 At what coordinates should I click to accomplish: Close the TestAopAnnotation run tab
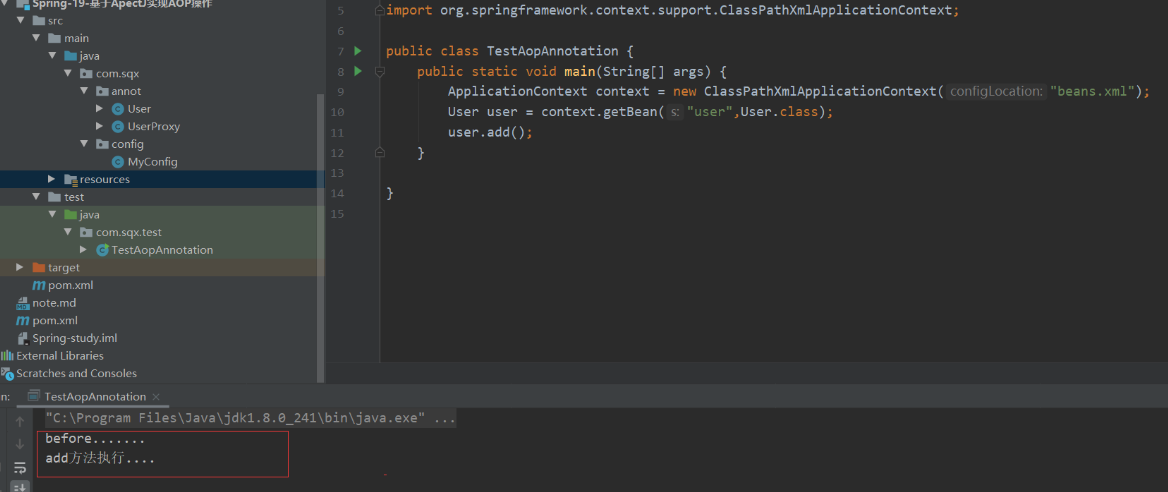point(155,397)
